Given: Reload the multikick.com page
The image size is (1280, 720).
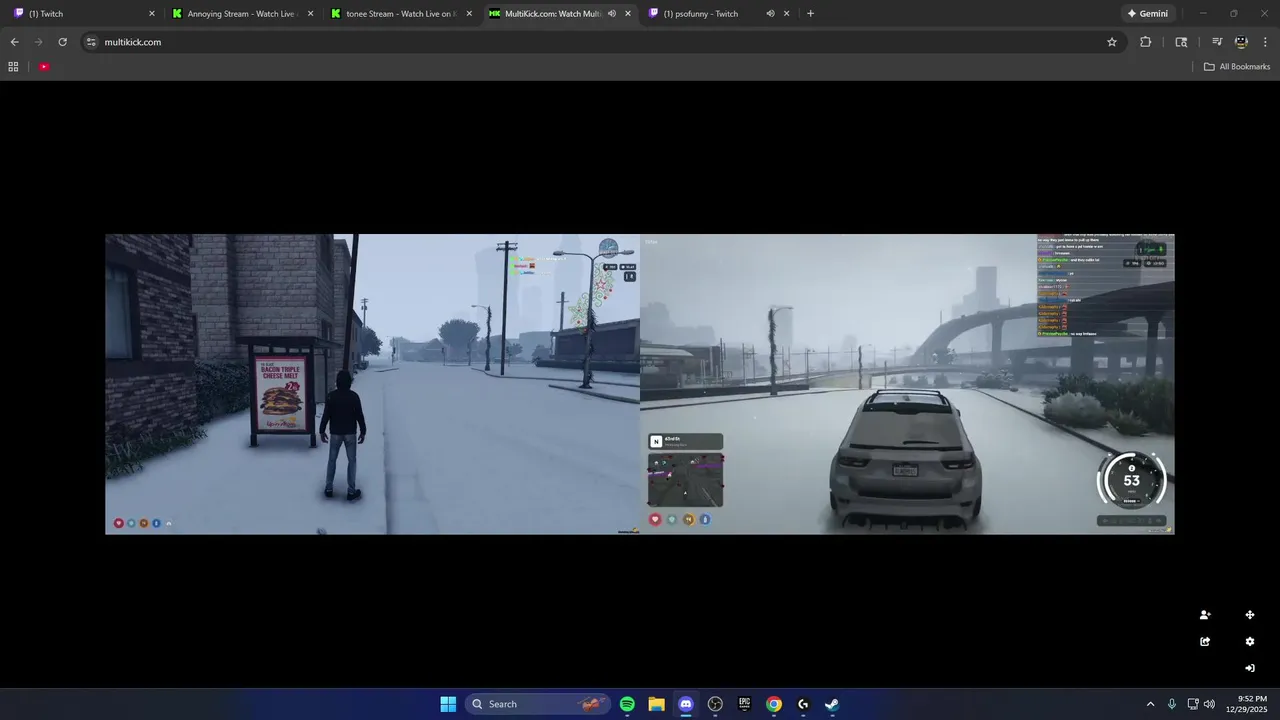Looking at the screenshot, I should [62, 42].
